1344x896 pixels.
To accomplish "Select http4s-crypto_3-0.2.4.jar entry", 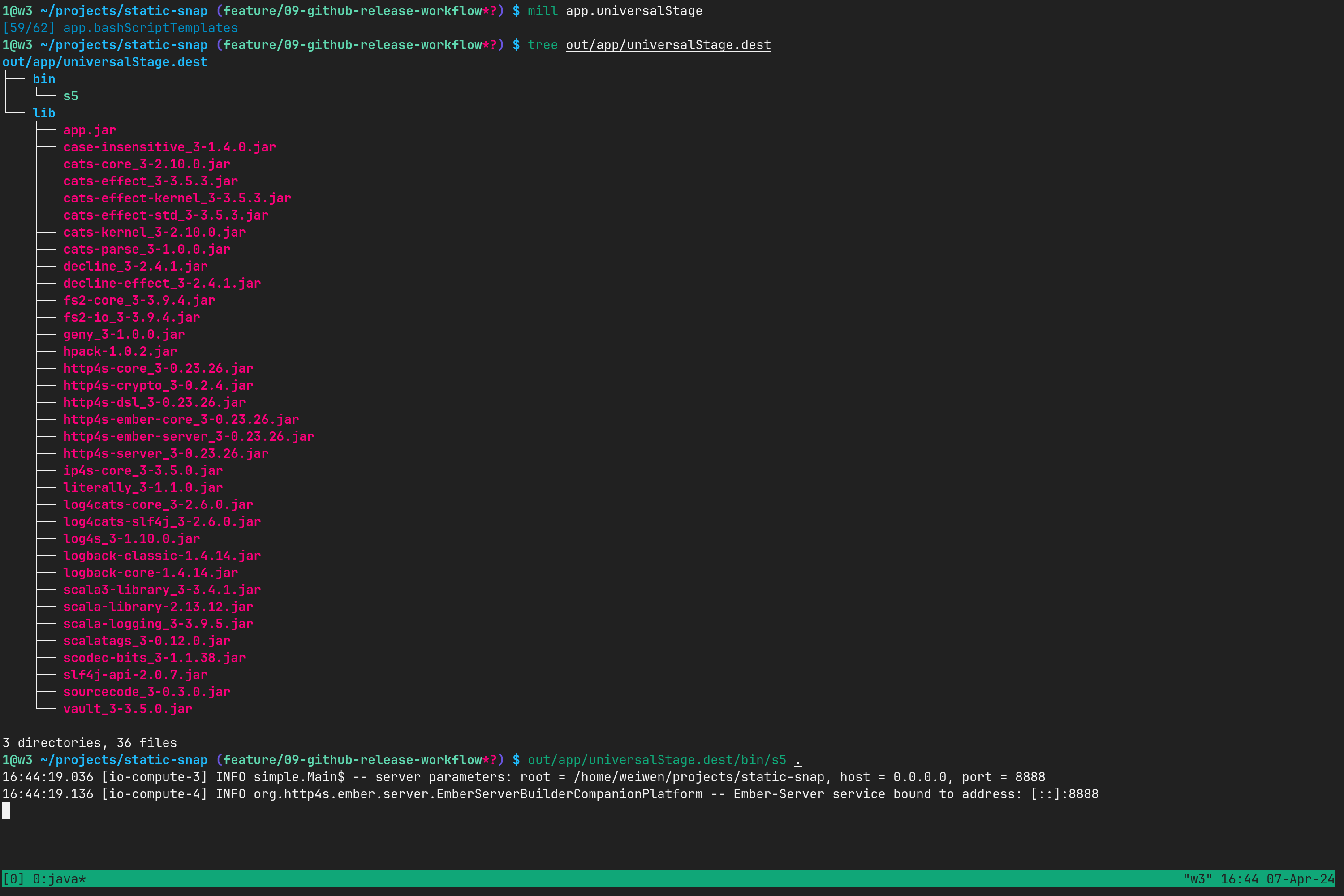I will pos(158,386).
